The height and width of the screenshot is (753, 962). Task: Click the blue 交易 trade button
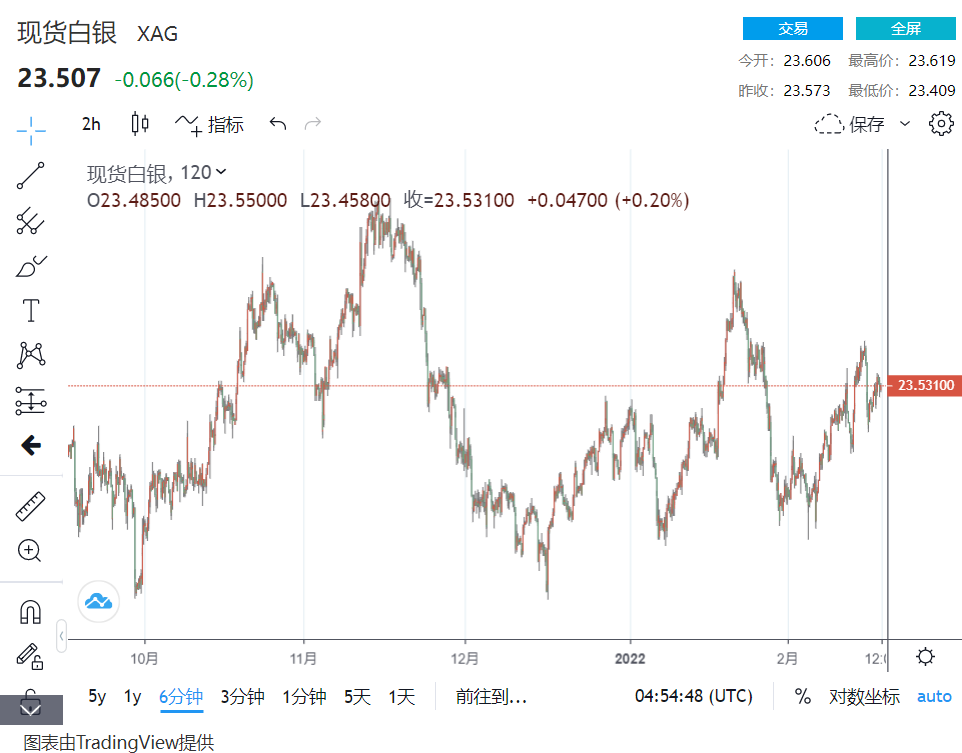(792, 28)
